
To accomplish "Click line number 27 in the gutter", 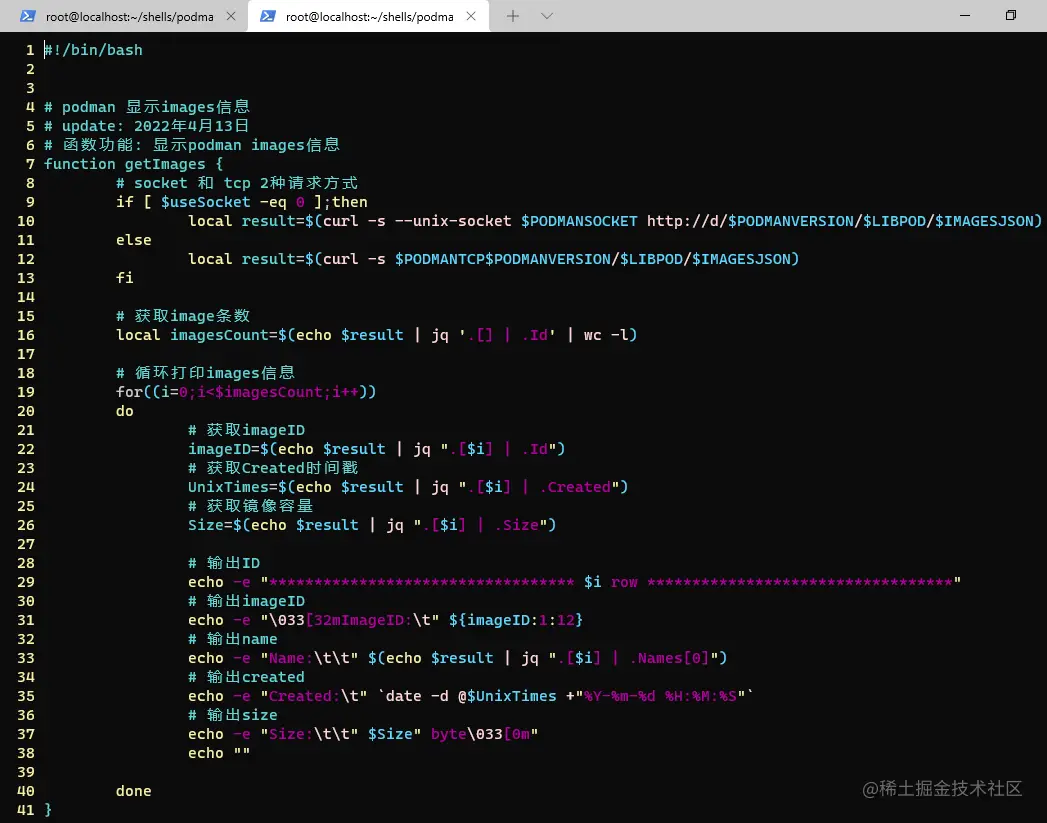I will point(26,544).
